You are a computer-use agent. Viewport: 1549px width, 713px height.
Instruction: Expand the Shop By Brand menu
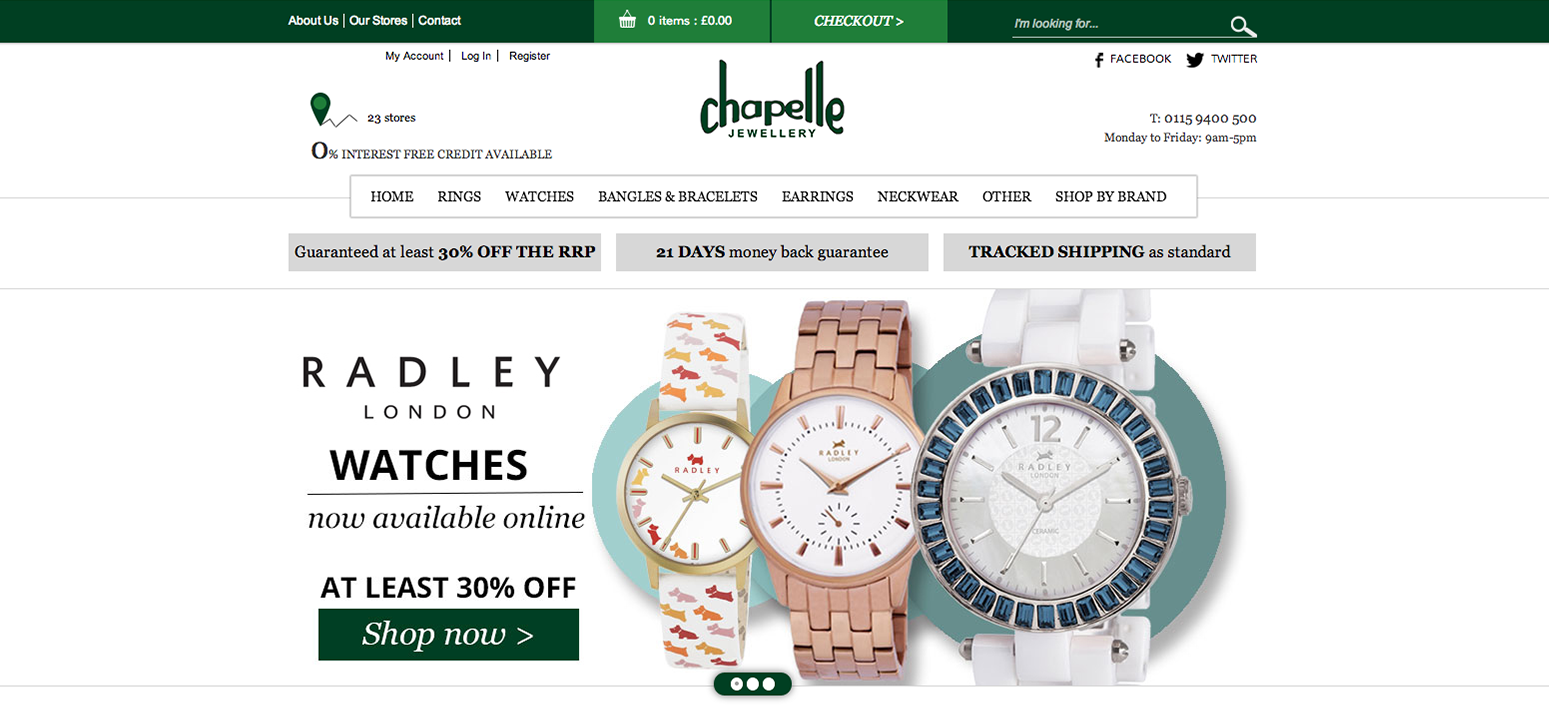click(1111, 197)
